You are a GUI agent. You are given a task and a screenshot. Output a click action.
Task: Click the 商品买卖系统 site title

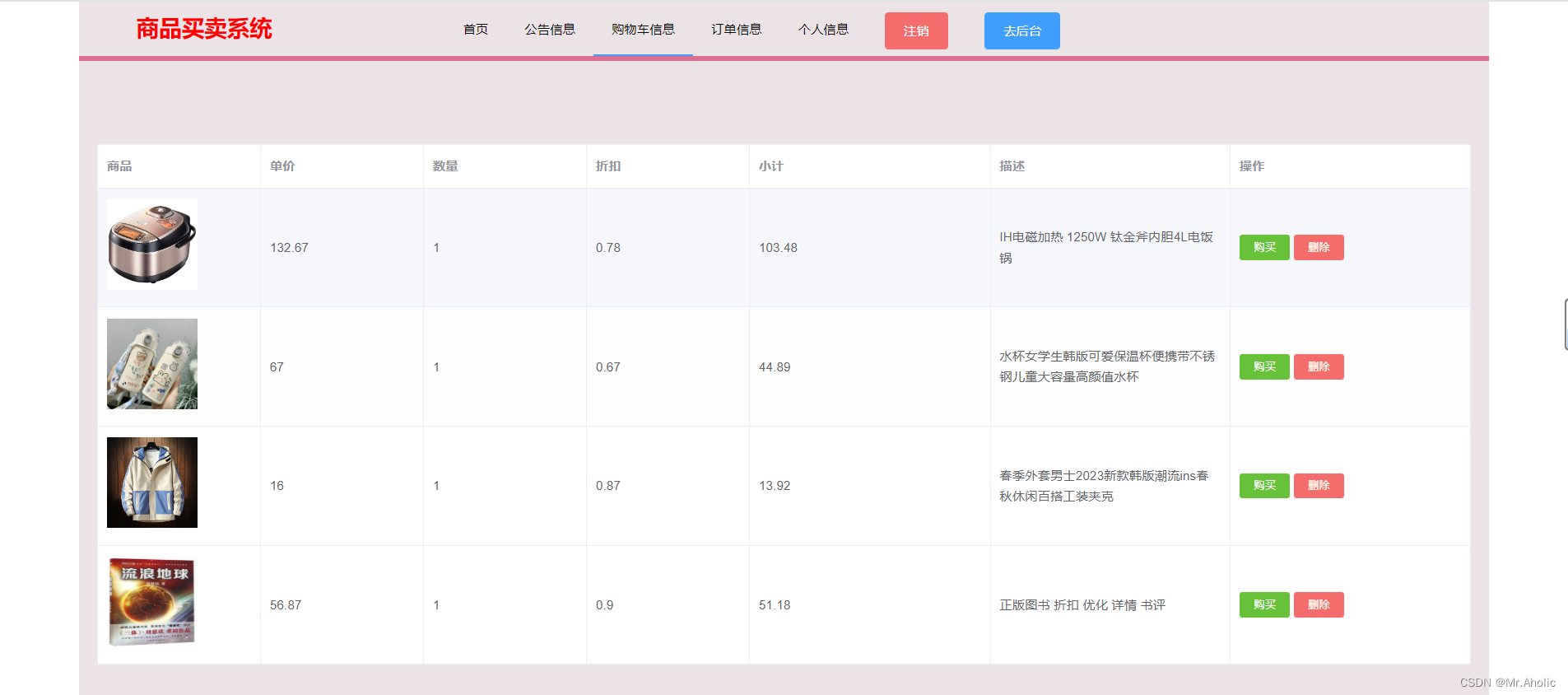204,29
